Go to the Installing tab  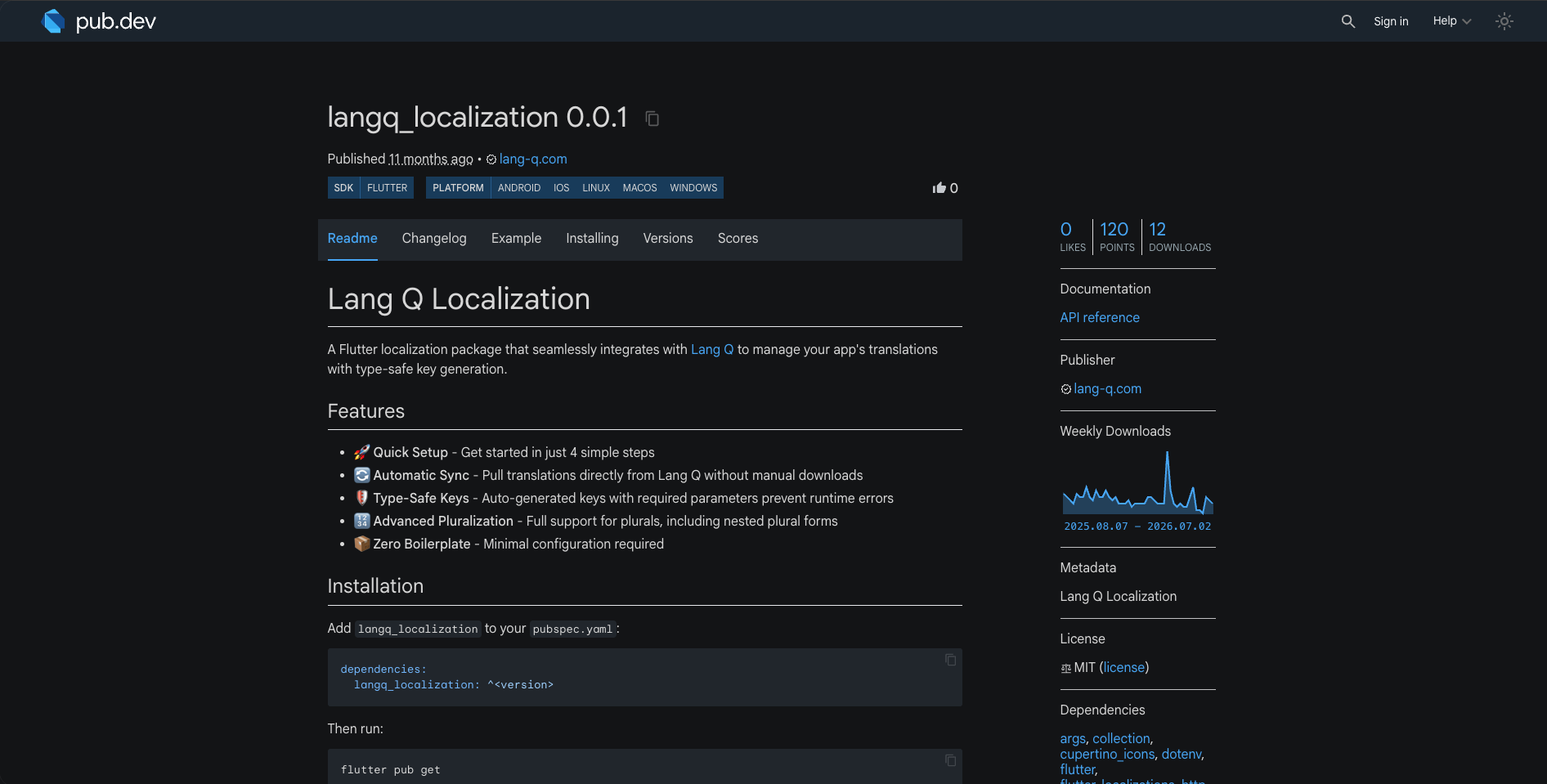pyautogui.click(x=592, y=239)
